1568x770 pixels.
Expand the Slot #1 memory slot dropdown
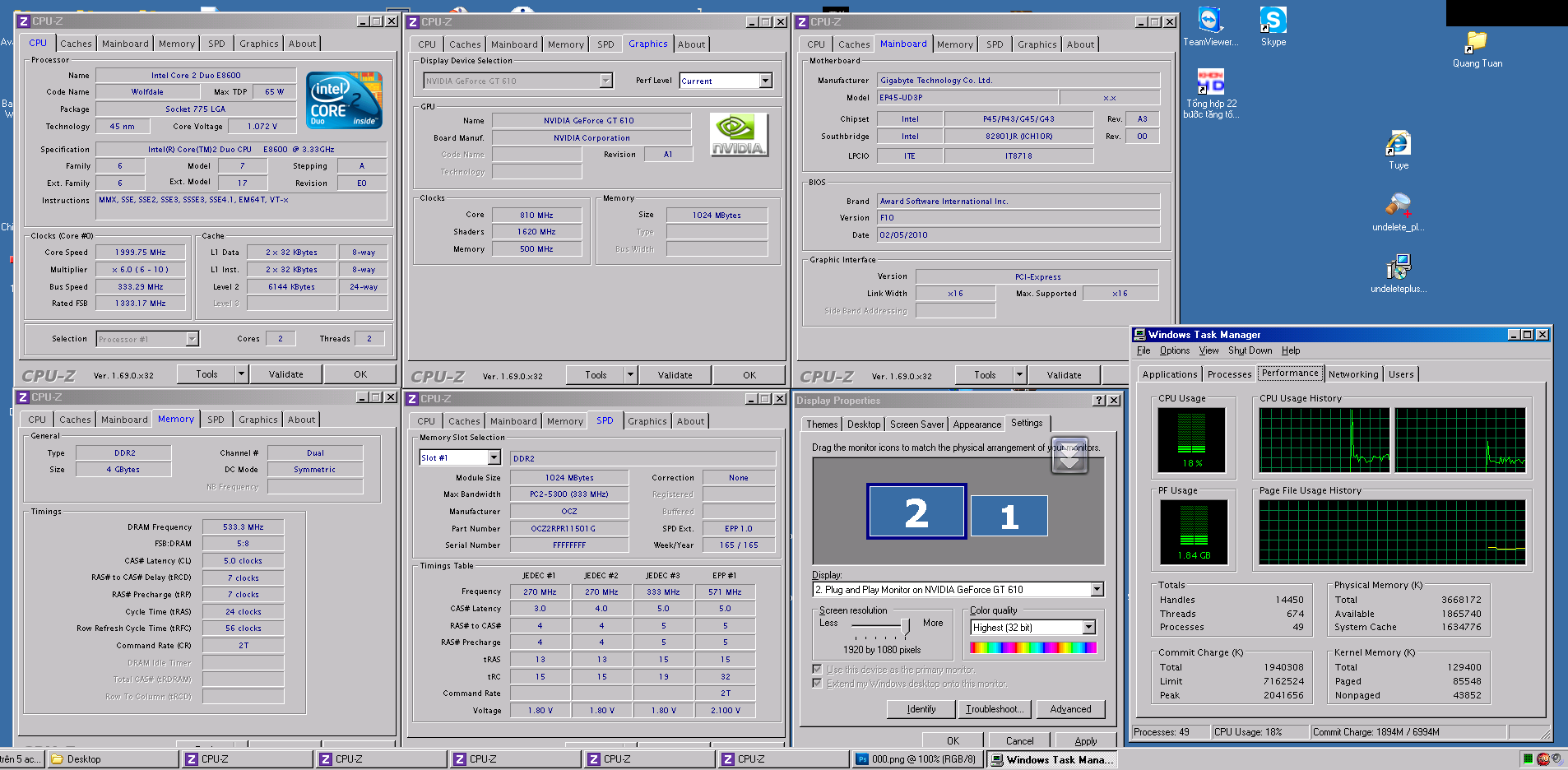click(494, 457)
